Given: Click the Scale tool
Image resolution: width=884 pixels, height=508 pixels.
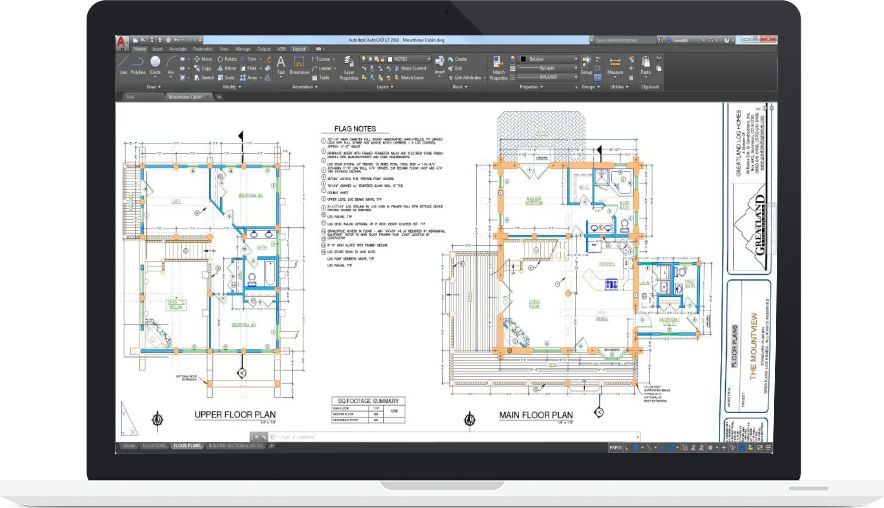Looking at the screenshot, I should pos(226,78).
